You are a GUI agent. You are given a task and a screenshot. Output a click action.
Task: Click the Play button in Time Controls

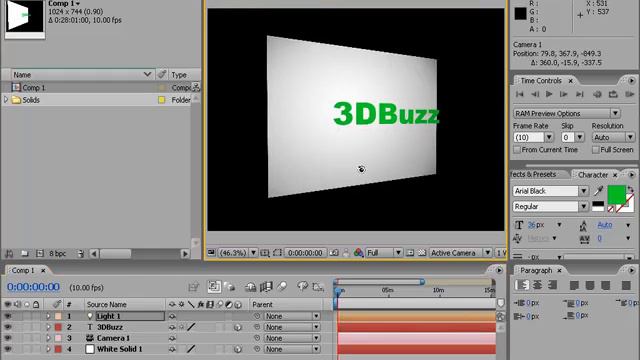coord(549,94)
